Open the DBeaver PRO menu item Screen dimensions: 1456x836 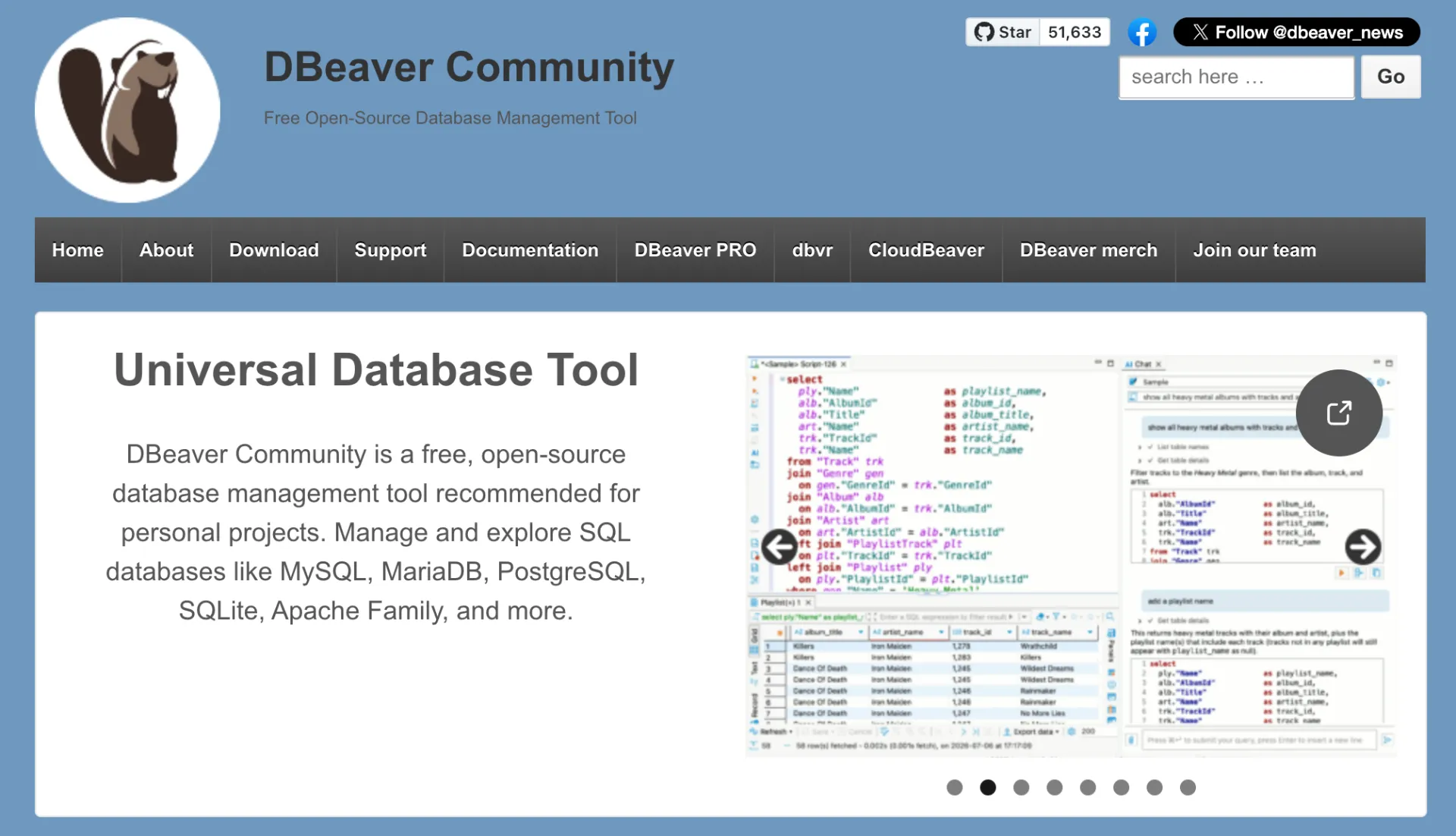click(x=695, y=250)
